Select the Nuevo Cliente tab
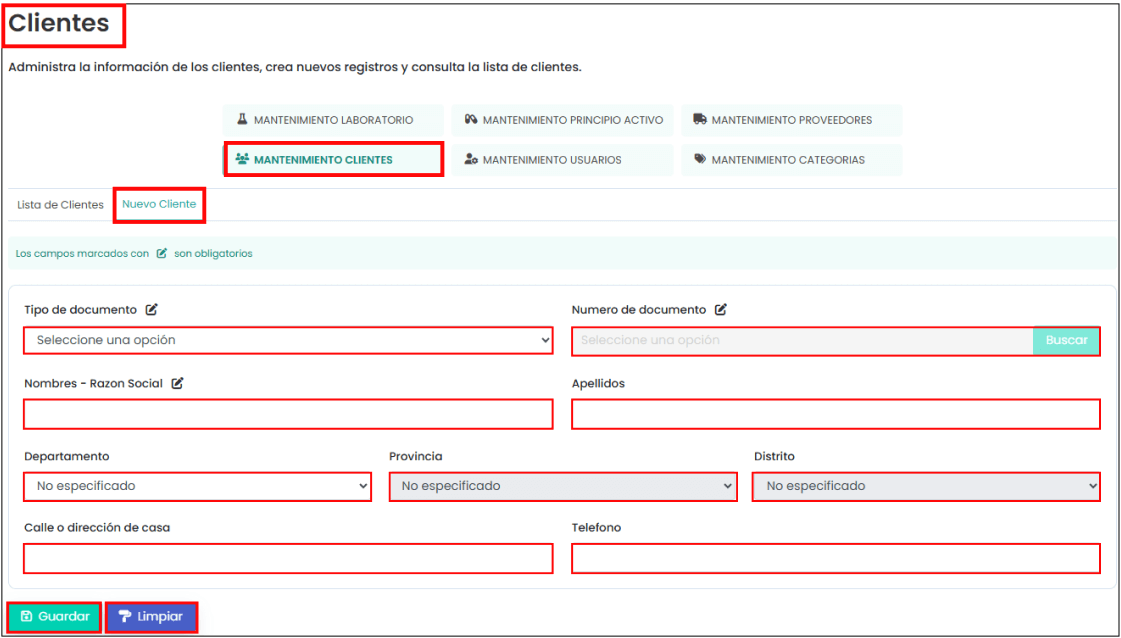Screen dimensions: 1121x638 (159, 204)
